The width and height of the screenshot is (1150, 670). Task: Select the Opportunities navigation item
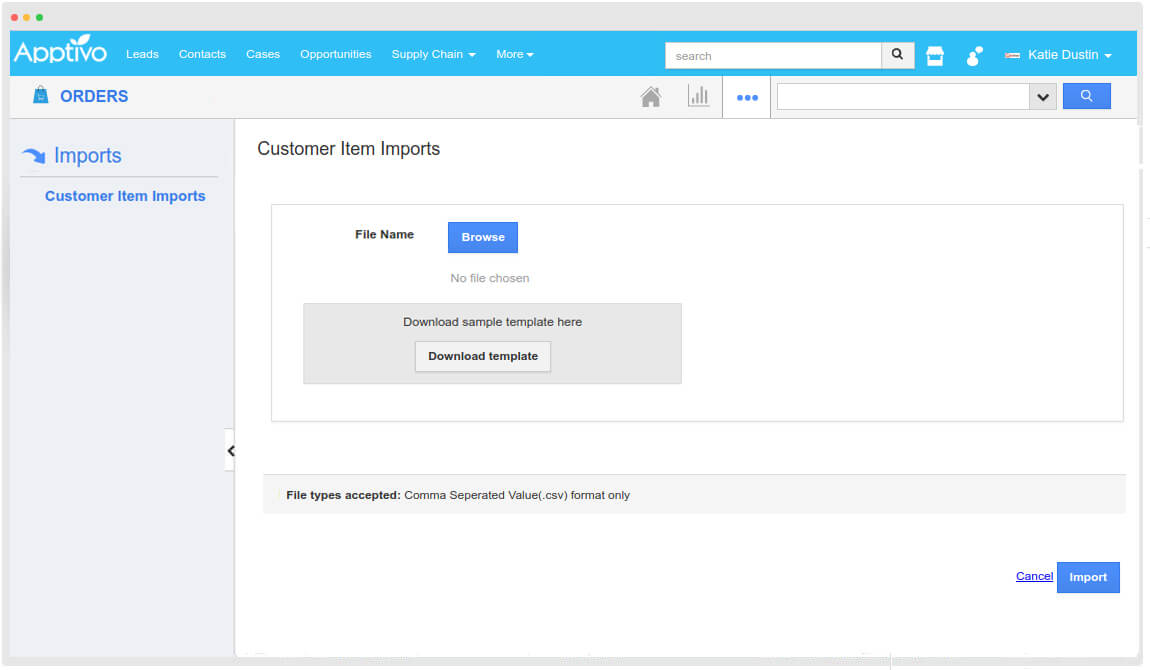tap(335, 55)
